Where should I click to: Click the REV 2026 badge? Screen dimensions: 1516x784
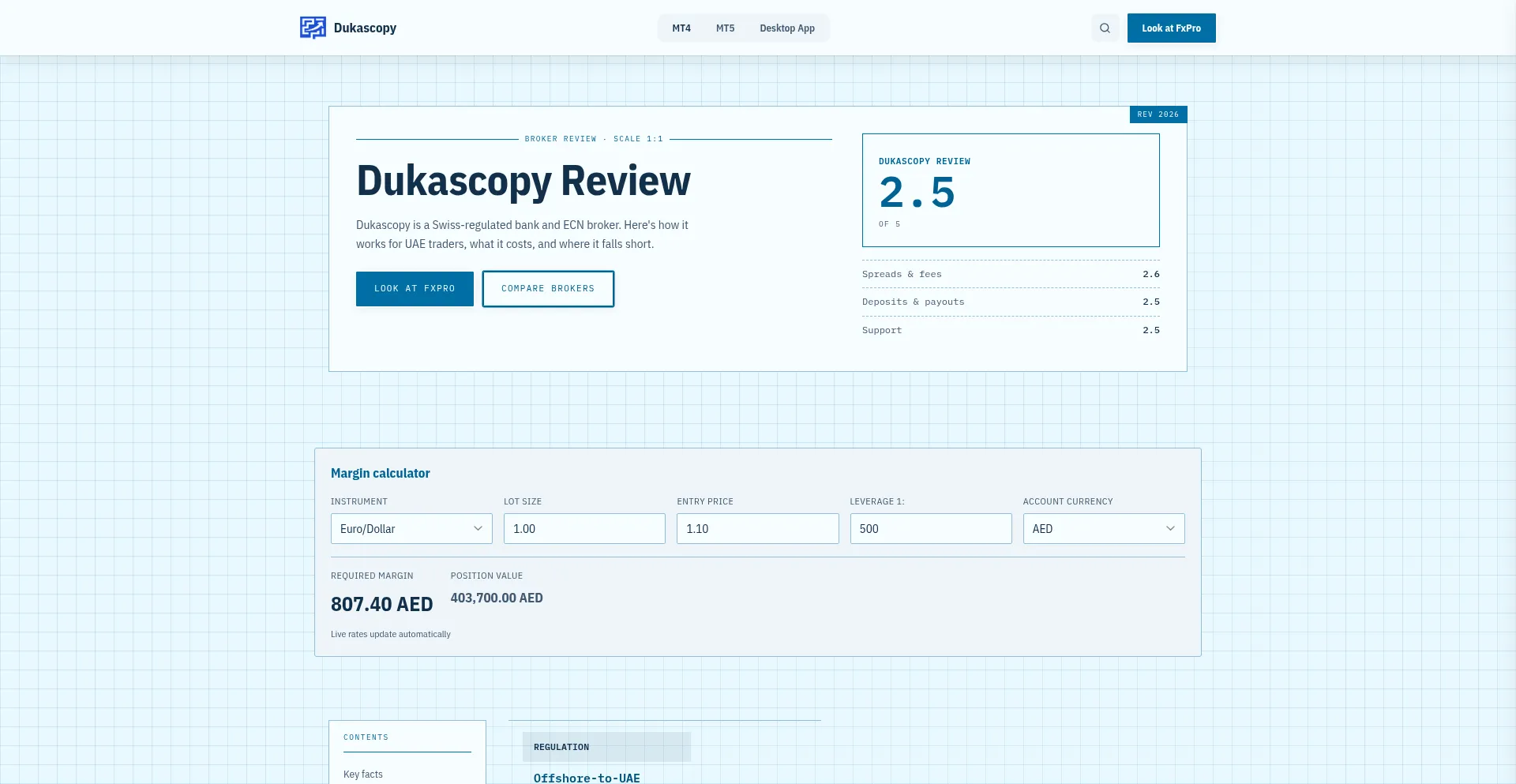(1158, 114)
